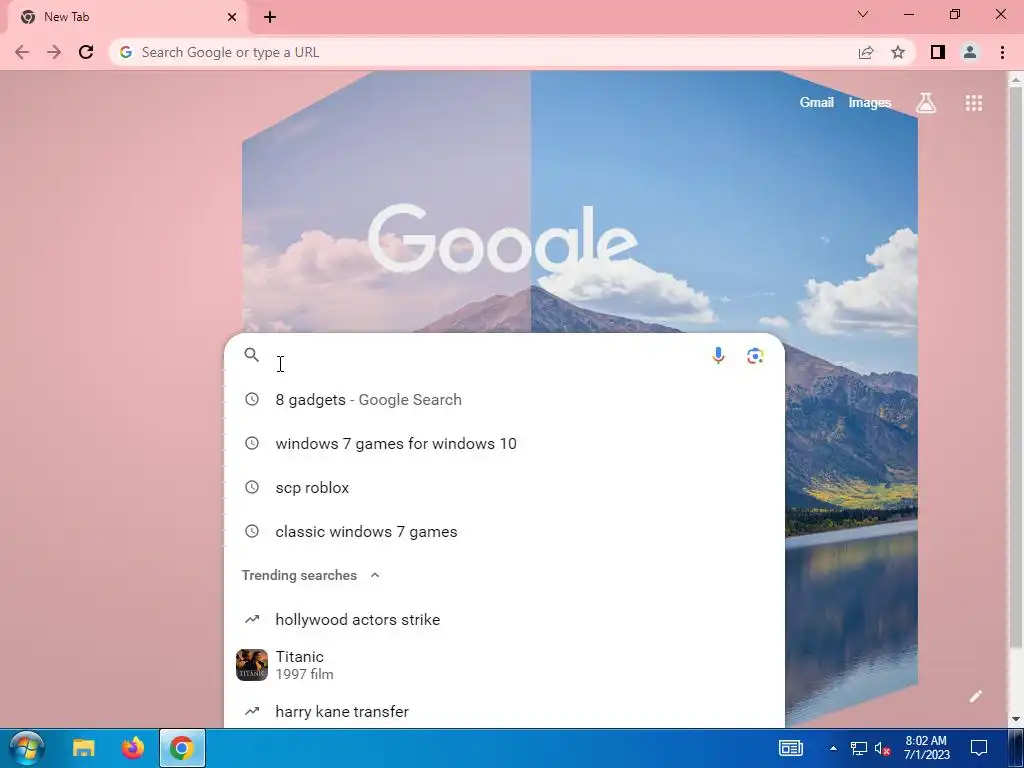Select trending 'hollywood actors strike'

504,620
